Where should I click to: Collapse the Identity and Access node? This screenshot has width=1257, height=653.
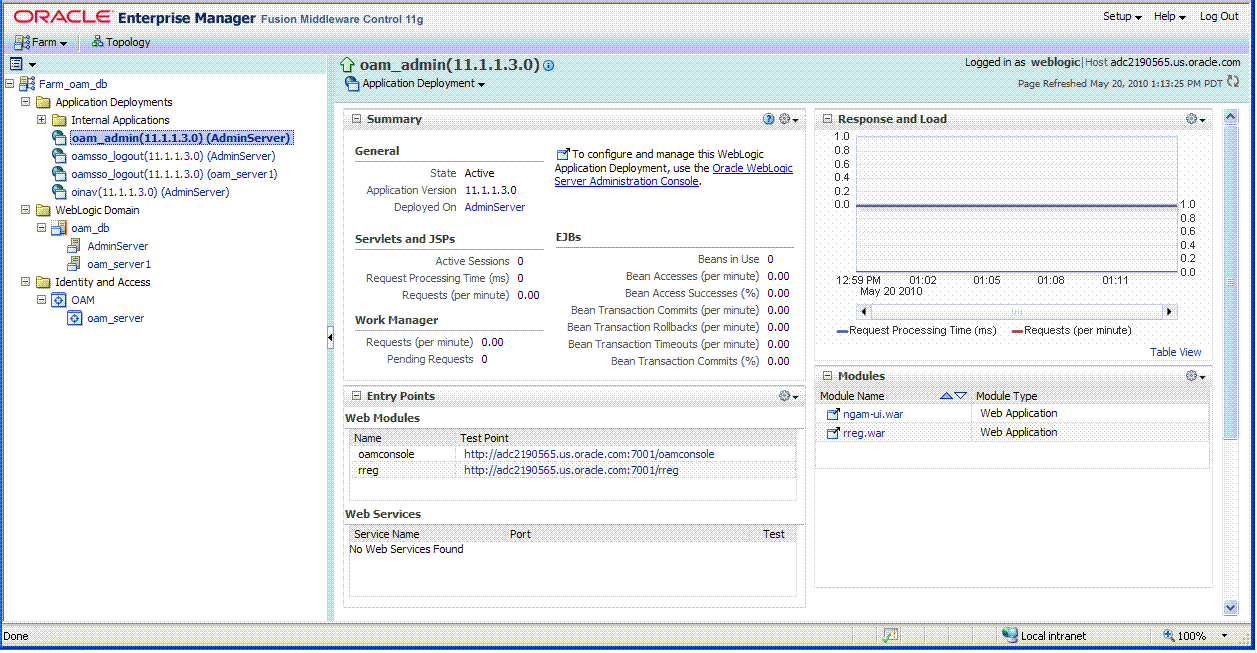click(25, 282)
